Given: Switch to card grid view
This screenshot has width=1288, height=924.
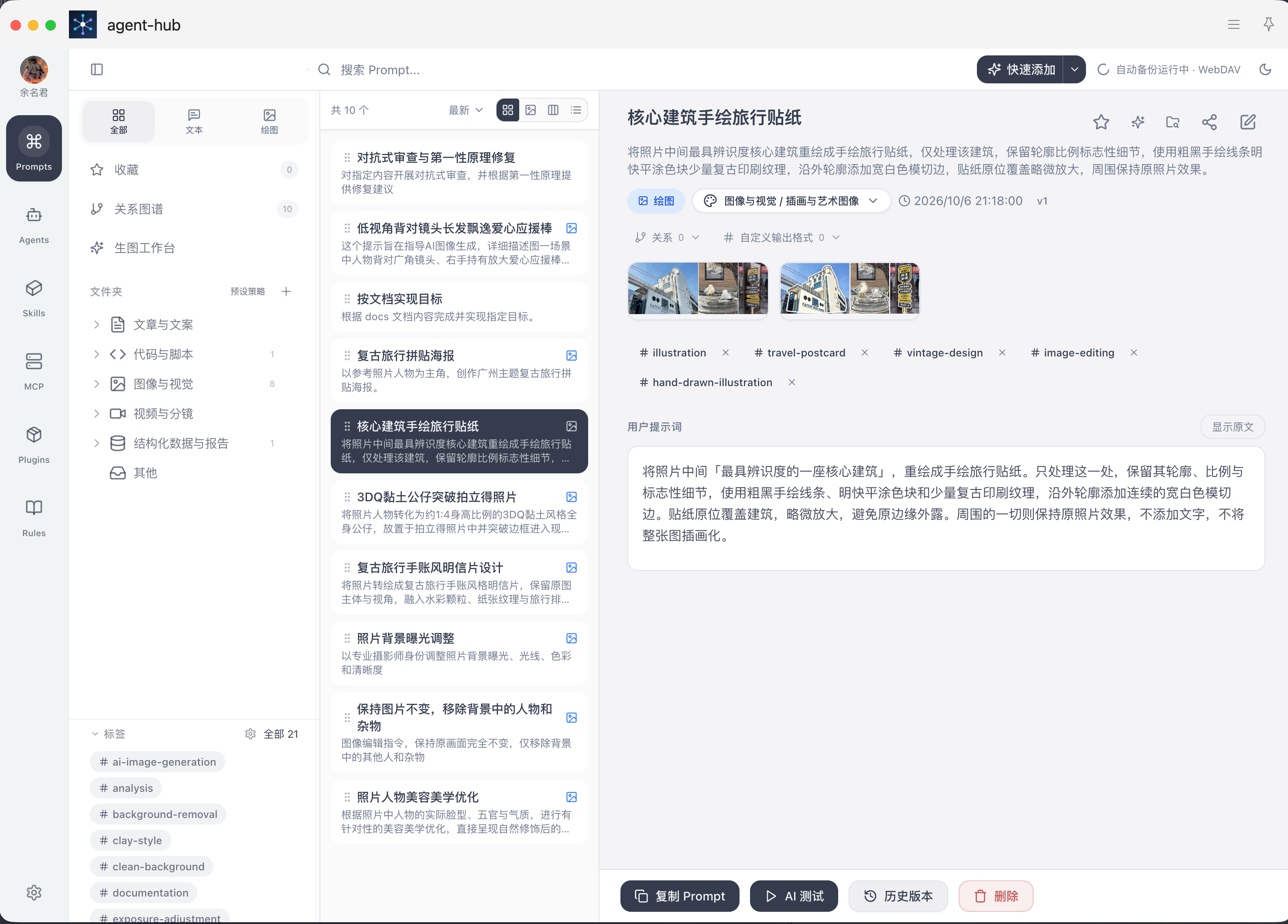Looking at the screenshot, I should 508,110.
